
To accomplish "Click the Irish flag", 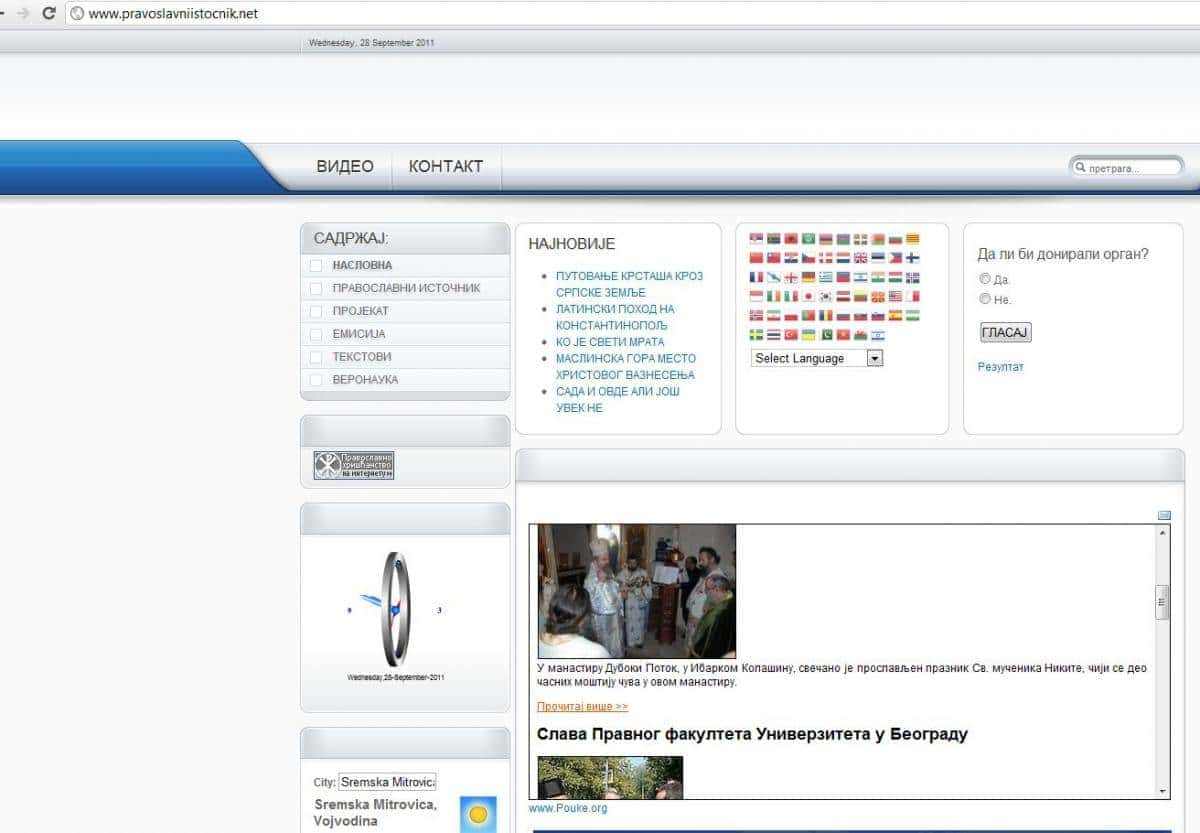I will click(x=774, y=296).
